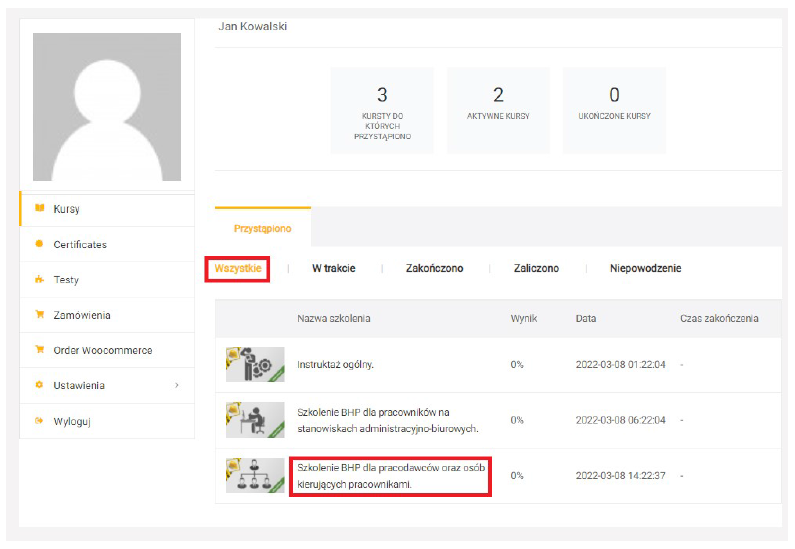
Task: Click the Order Woocommerce cart icon
Action: pyautogui.click(x=40, y=351)
